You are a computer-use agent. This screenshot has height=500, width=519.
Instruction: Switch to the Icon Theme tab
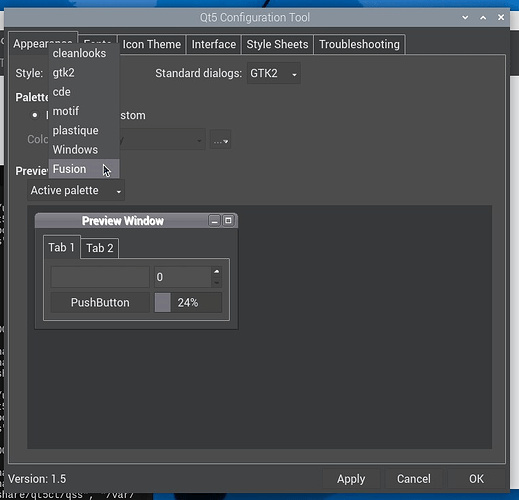point(151,44)
